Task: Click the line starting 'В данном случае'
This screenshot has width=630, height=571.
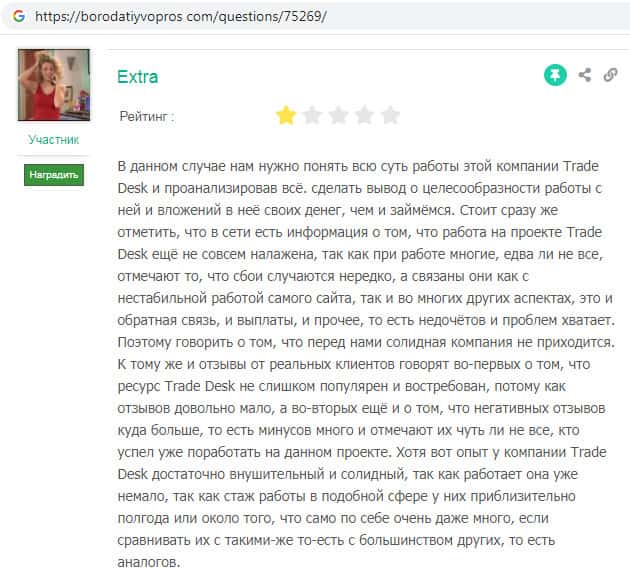Action: tap(358, 166)
